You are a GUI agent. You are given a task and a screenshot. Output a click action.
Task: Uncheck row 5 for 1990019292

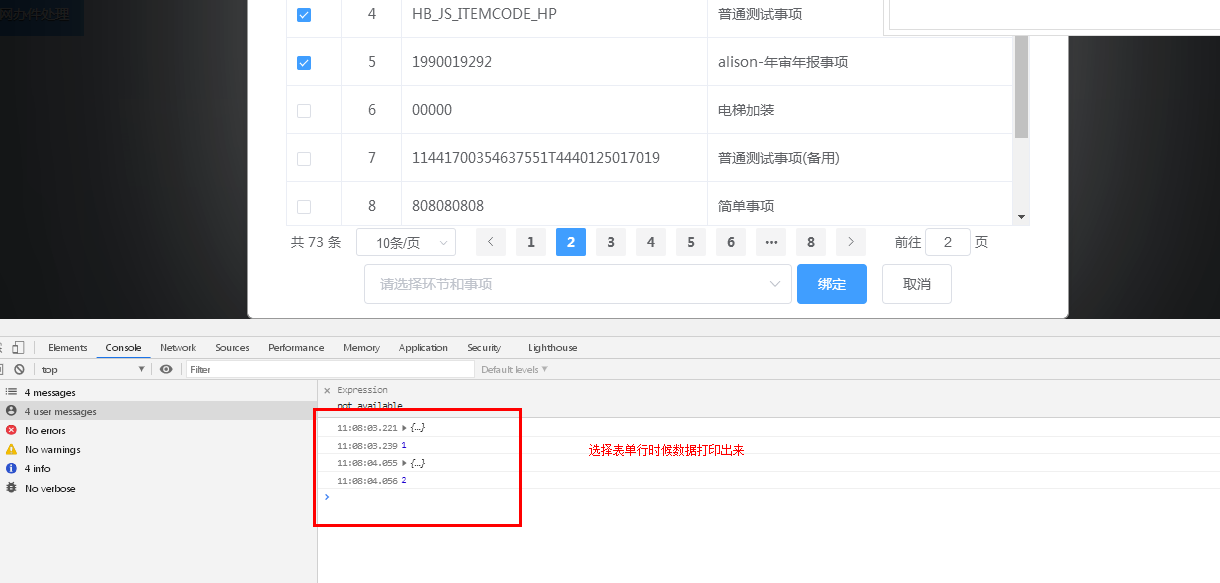pyautogui.click(x=304, y=62)
